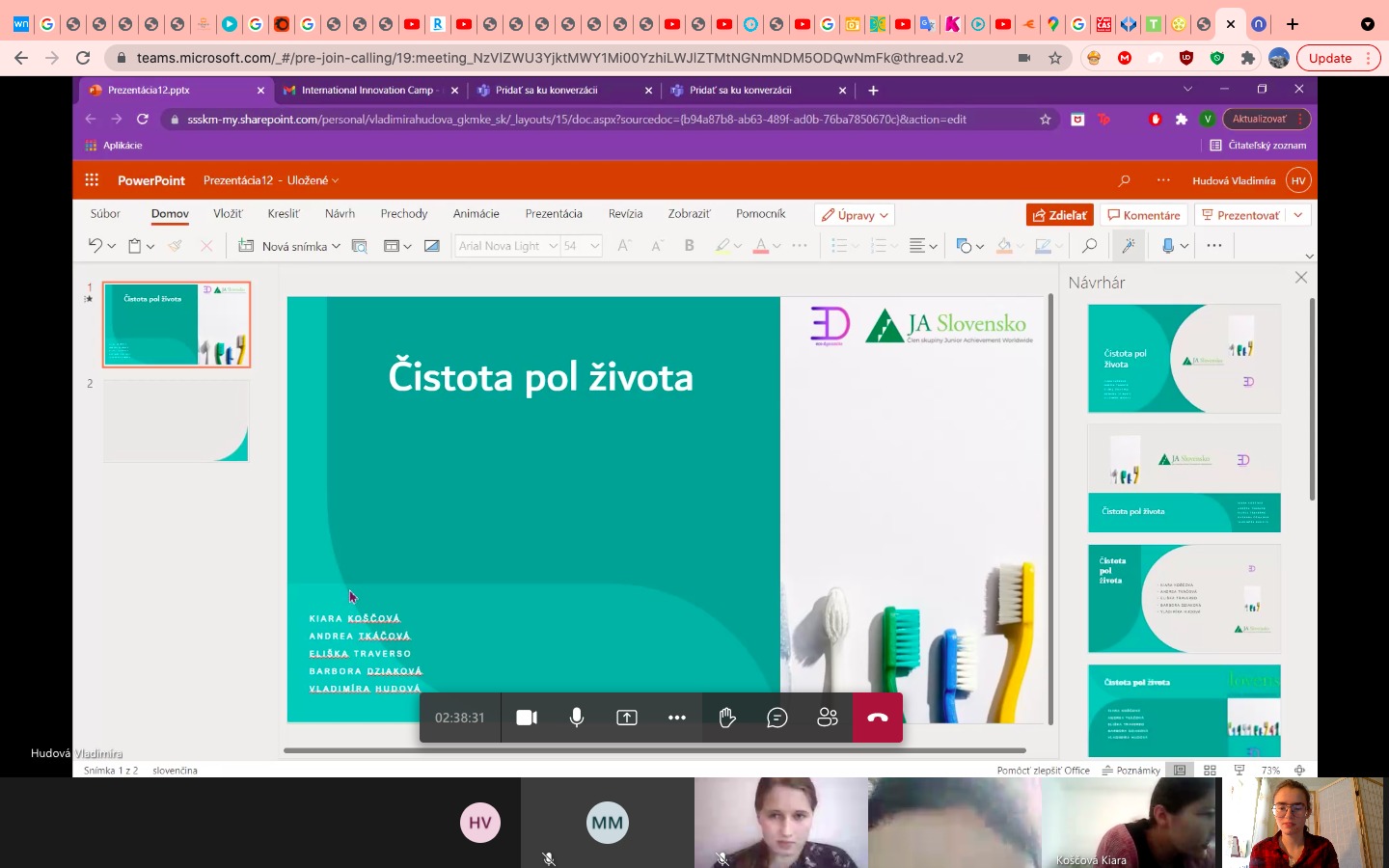The height and width of the screenshot is (868, 1389).
Task: Start presentation with Prezentovať
Action: tap(1239, 215)
